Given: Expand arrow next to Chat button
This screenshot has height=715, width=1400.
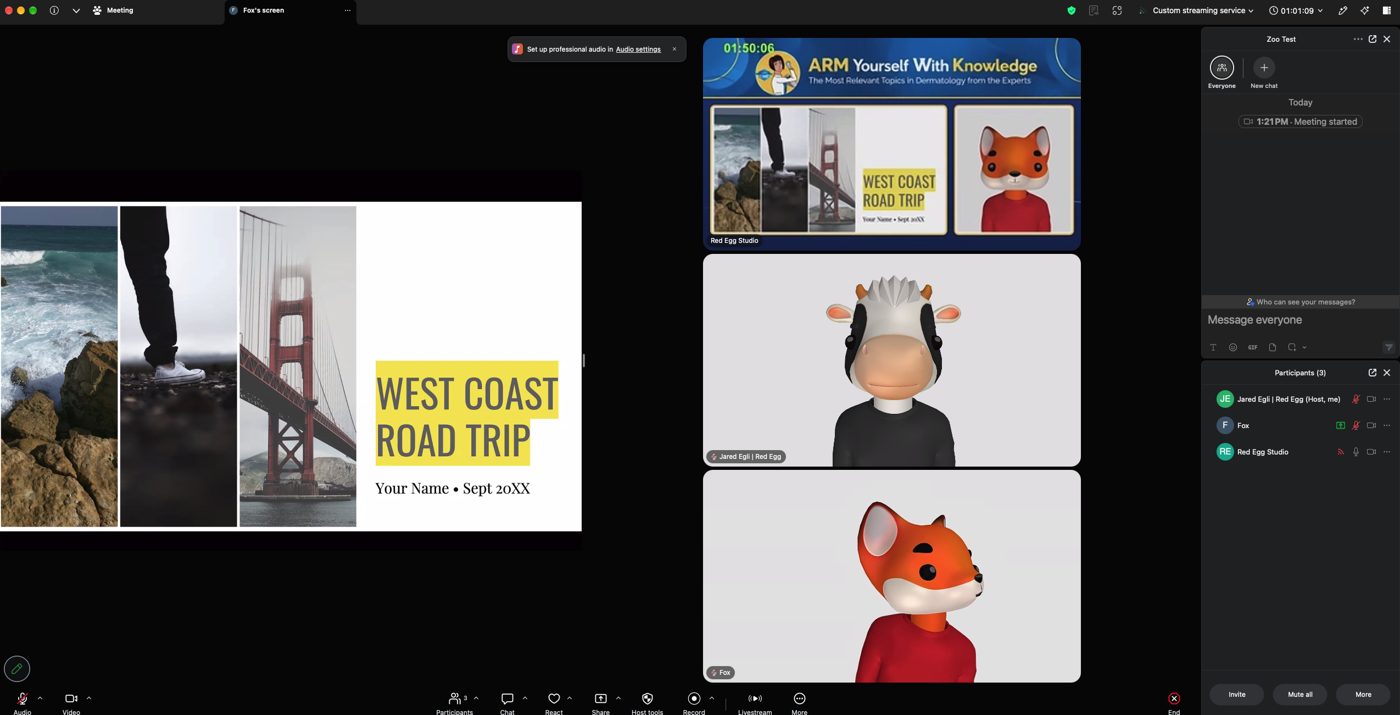Looking at the screenshot, I should point(525,698).
